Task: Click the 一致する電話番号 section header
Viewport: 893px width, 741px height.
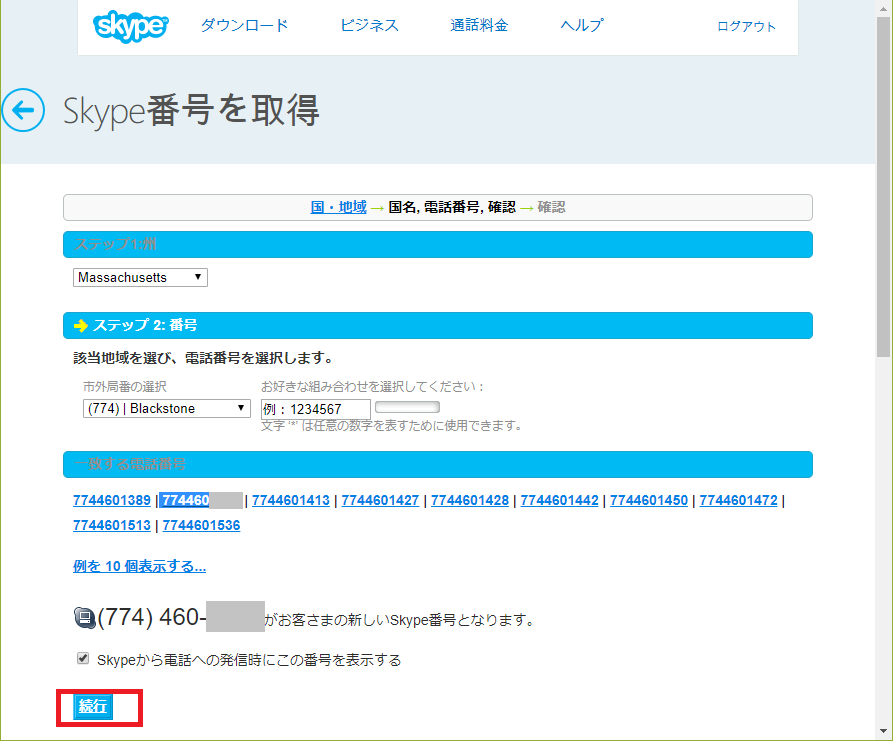Action: (437, 464)
